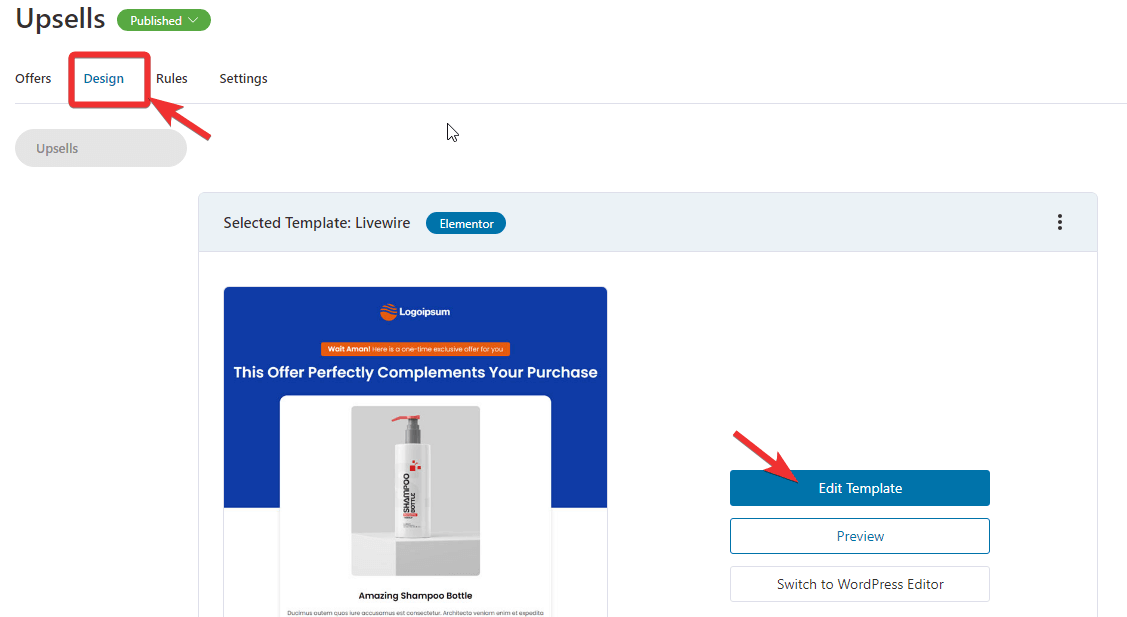Viewport: 1127px width, 617px height.
Task: Go to the Rules tab
Action: pos(172,78)
